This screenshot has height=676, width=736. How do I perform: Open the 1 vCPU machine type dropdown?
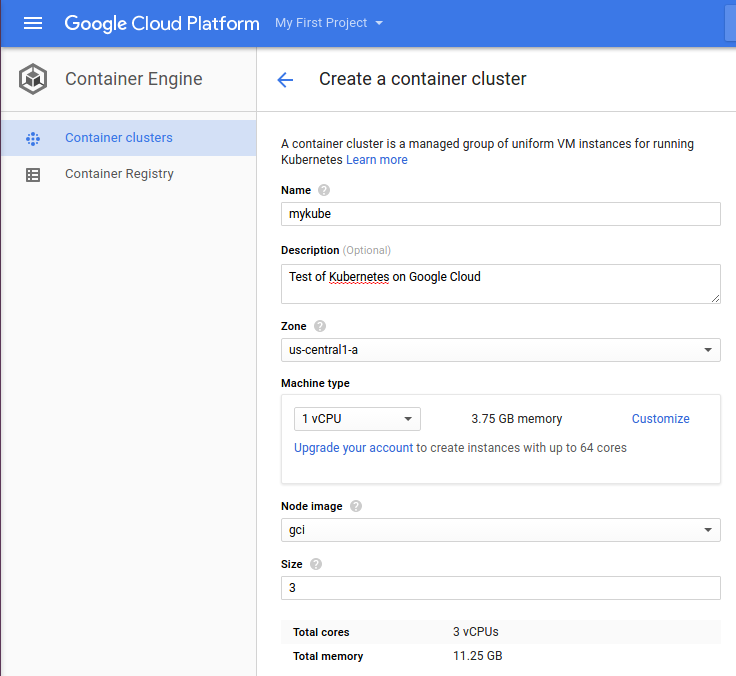point(357,419)
